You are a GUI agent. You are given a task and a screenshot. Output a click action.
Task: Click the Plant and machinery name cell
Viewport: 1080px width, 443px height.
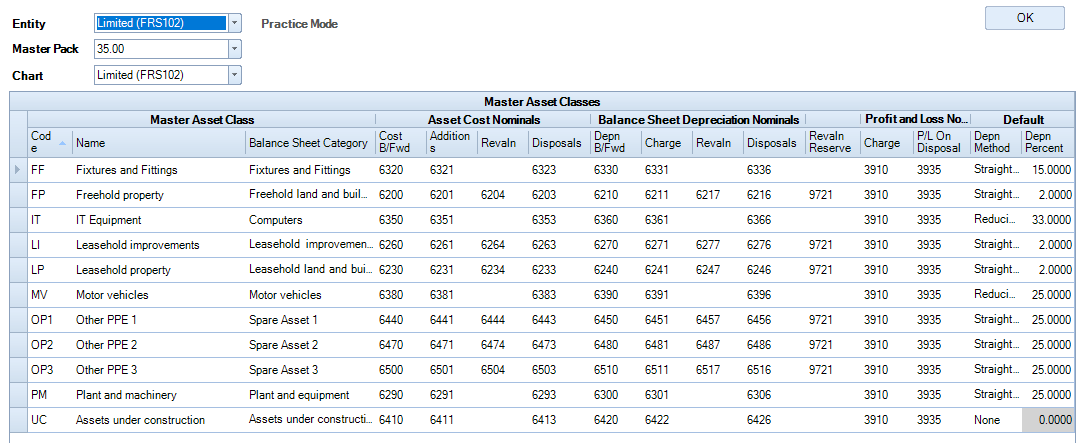coord(158,395)
